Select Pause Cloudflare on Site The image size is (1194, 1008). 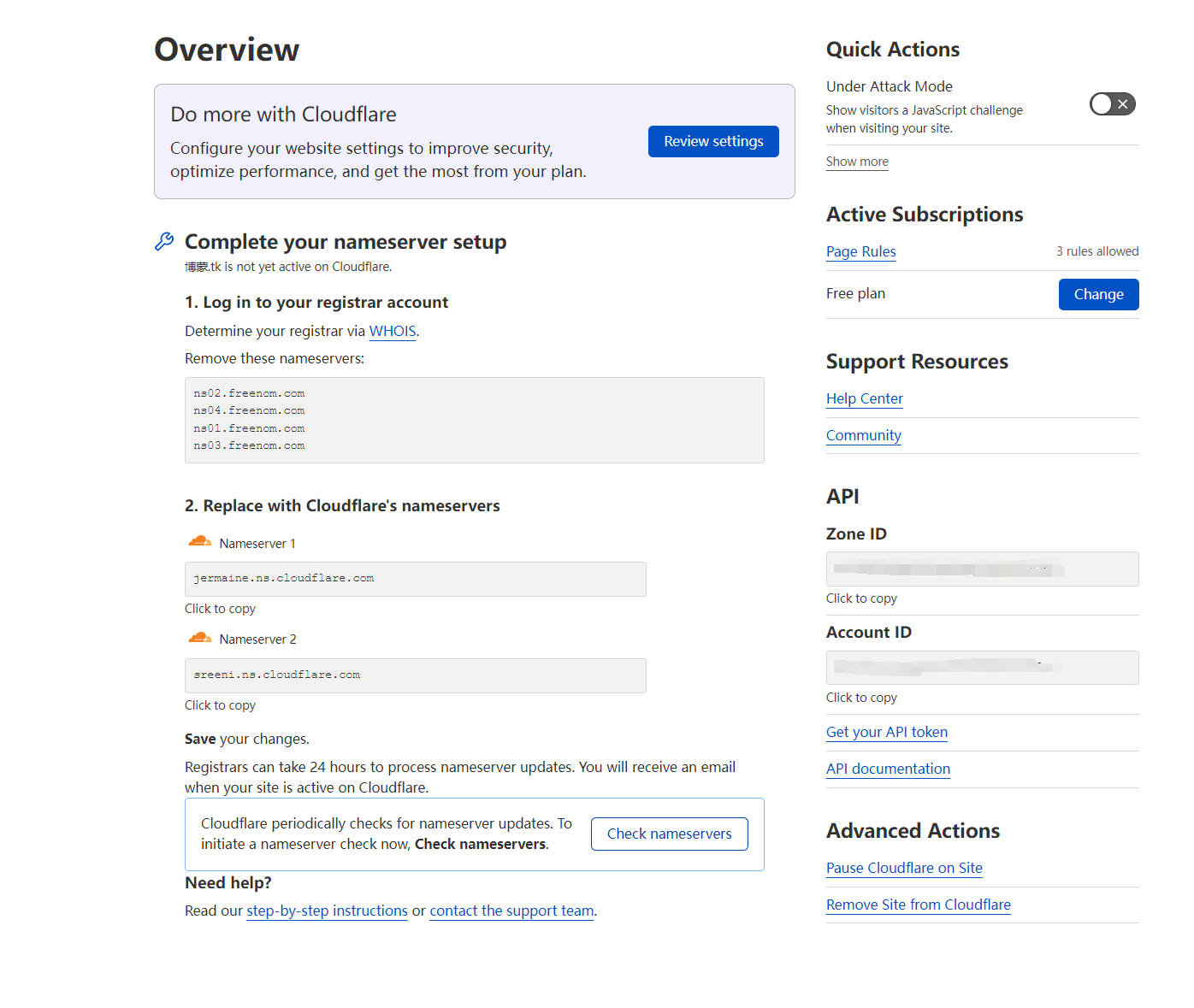click(x=904, y=868)
